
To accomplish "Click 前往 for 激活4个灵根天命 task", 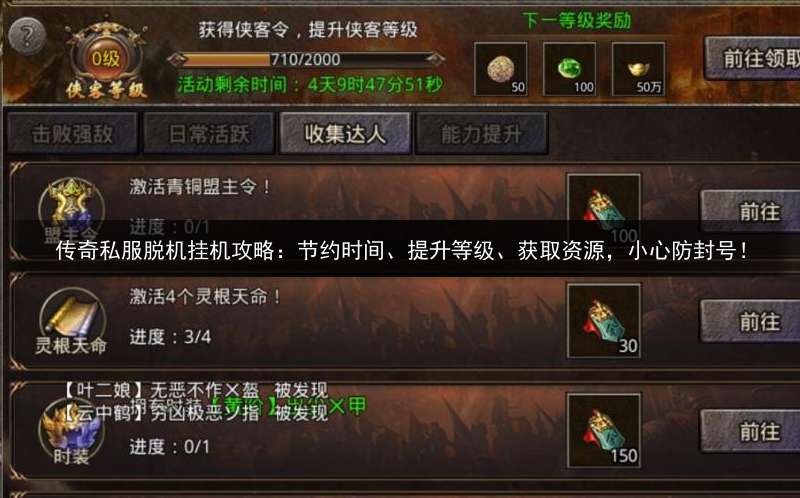I will tap(751, 321).
